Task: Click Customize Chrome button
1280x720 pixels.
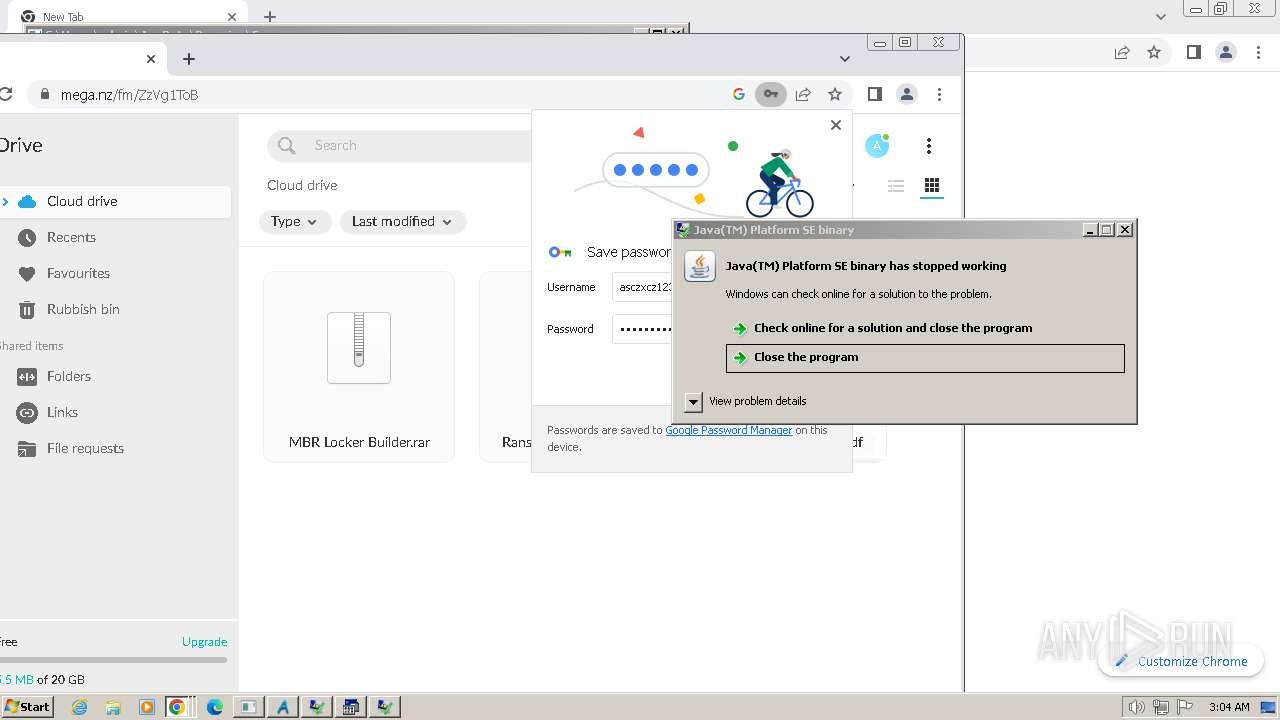Action: [x=1181, y=661]
